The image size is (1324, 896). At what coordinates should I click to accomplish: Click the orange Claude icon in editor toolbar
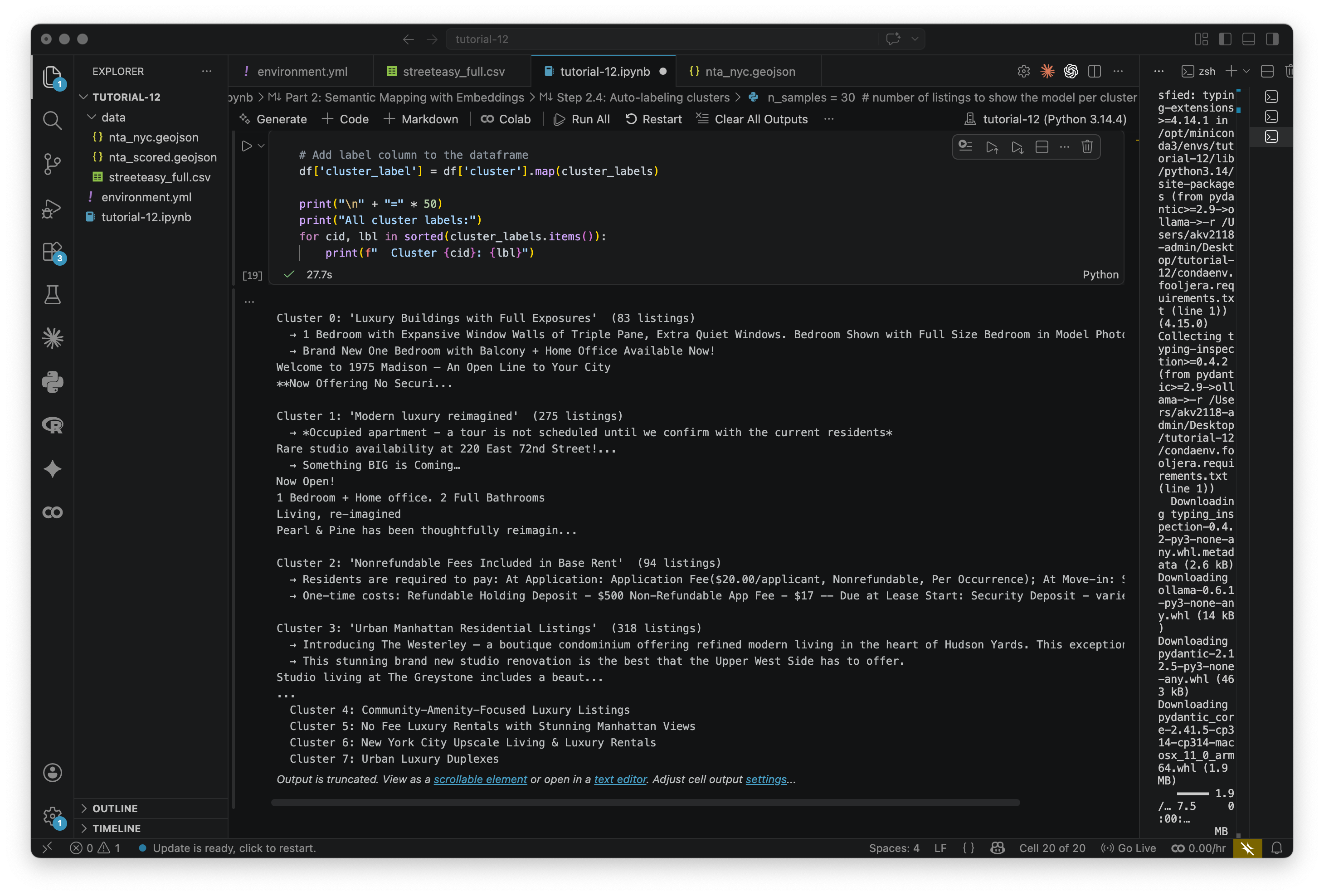click(1047, 71)
